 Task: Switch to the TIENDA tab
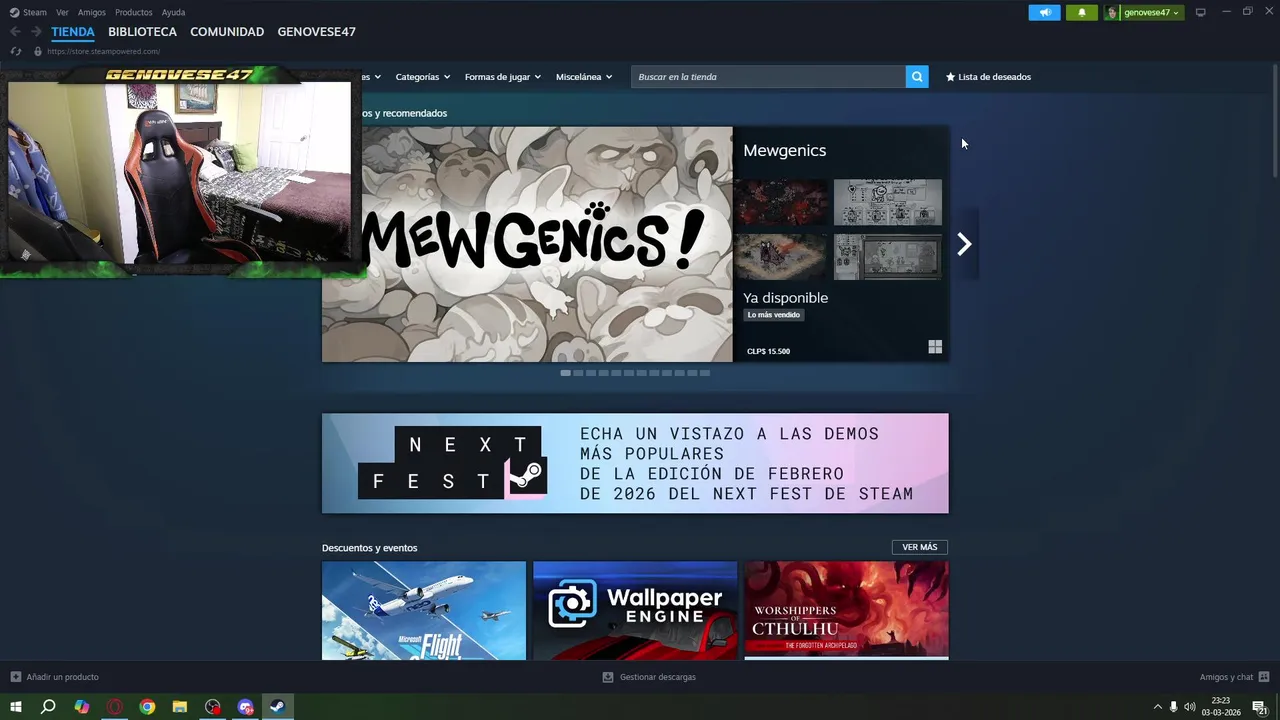(x=73, y=32)
